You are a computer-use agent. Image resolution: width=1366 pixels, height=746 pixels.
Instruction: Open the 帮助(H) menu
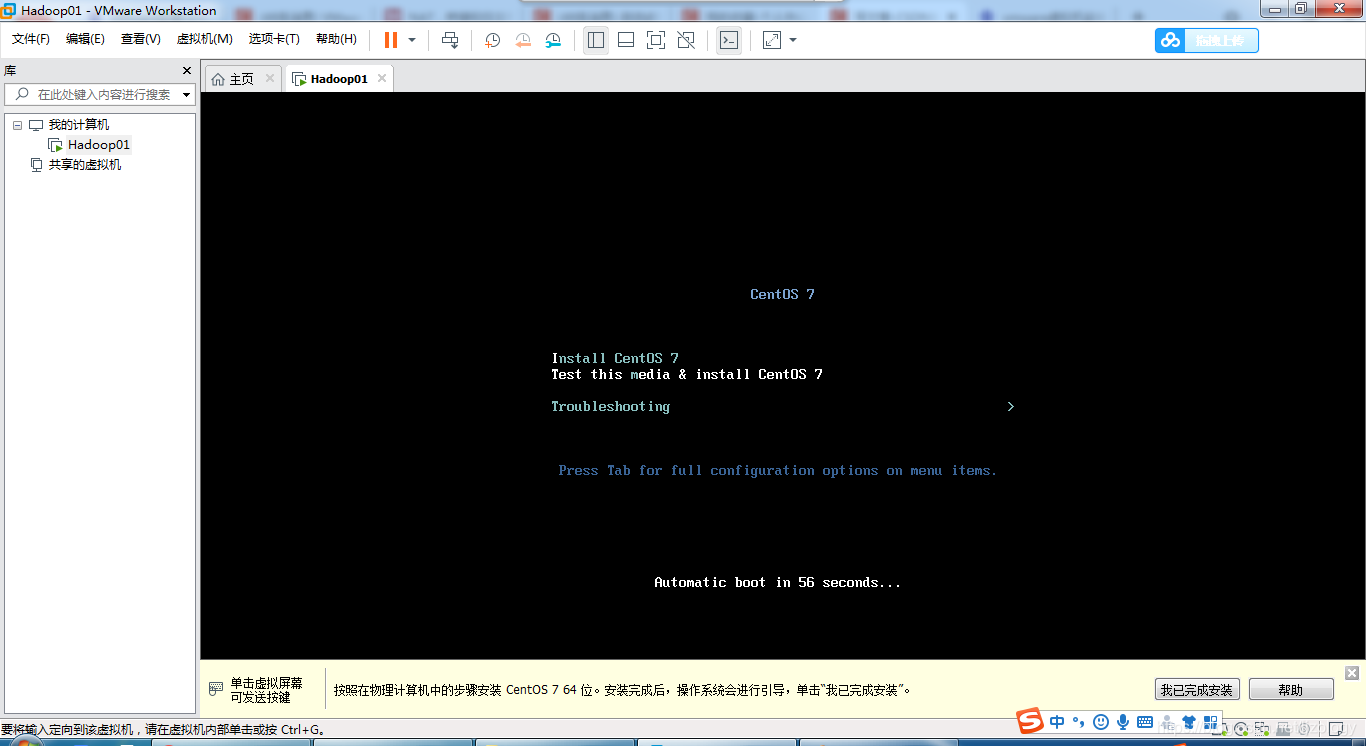pyautogui.click(x=336, y=39)
